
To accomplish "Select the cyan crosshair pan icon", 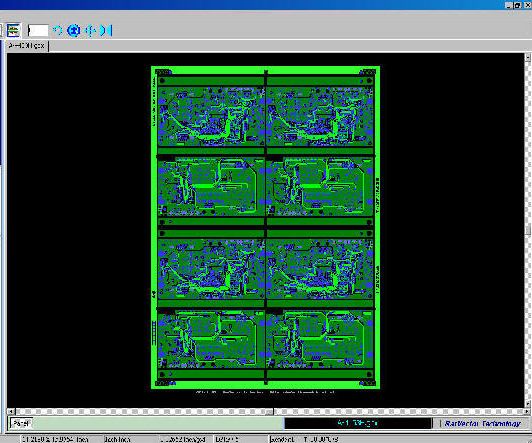I will (x=90, y=31).
